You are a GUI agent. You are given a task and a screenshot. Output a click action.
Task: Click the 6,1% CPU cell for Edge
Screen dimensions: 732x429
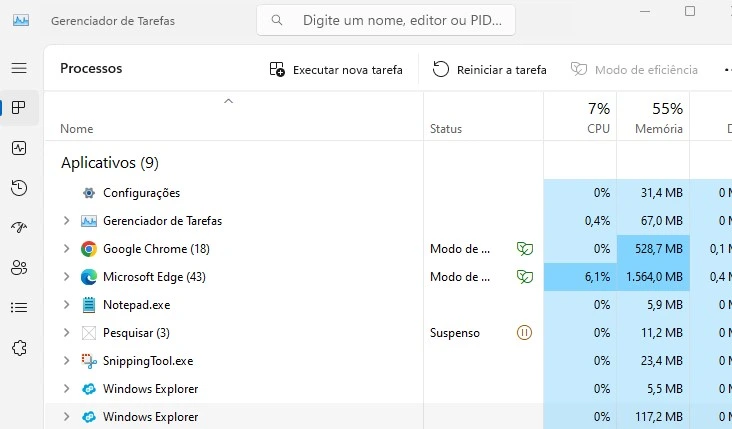click(x=580, y=277)
